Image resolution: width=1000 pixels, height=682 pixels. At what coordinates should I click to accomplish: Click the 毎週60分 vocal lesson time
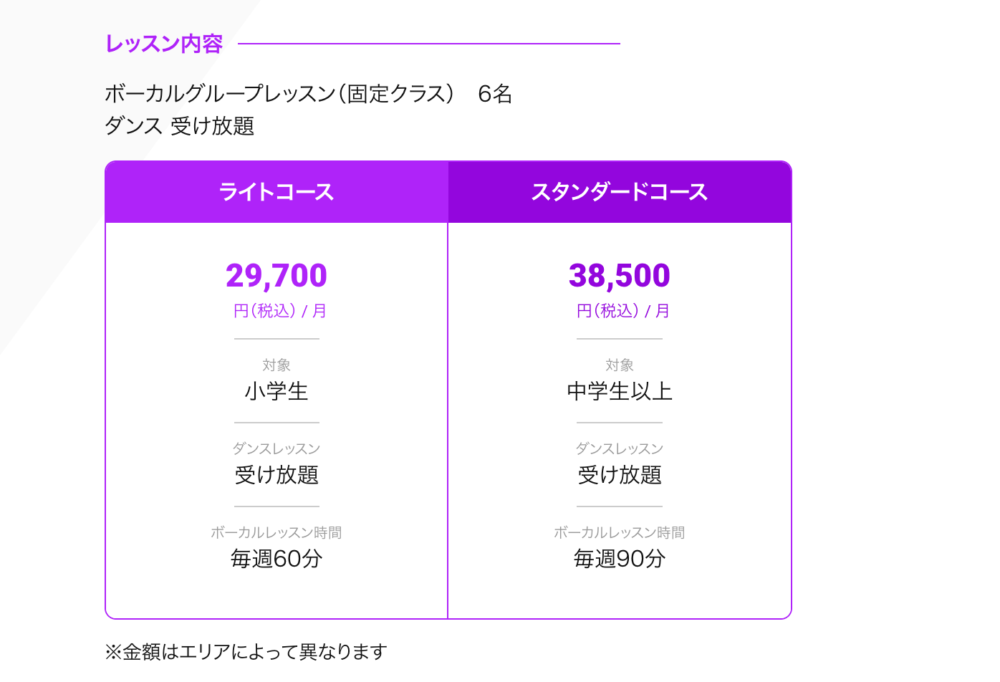click(x=276, y=559)
